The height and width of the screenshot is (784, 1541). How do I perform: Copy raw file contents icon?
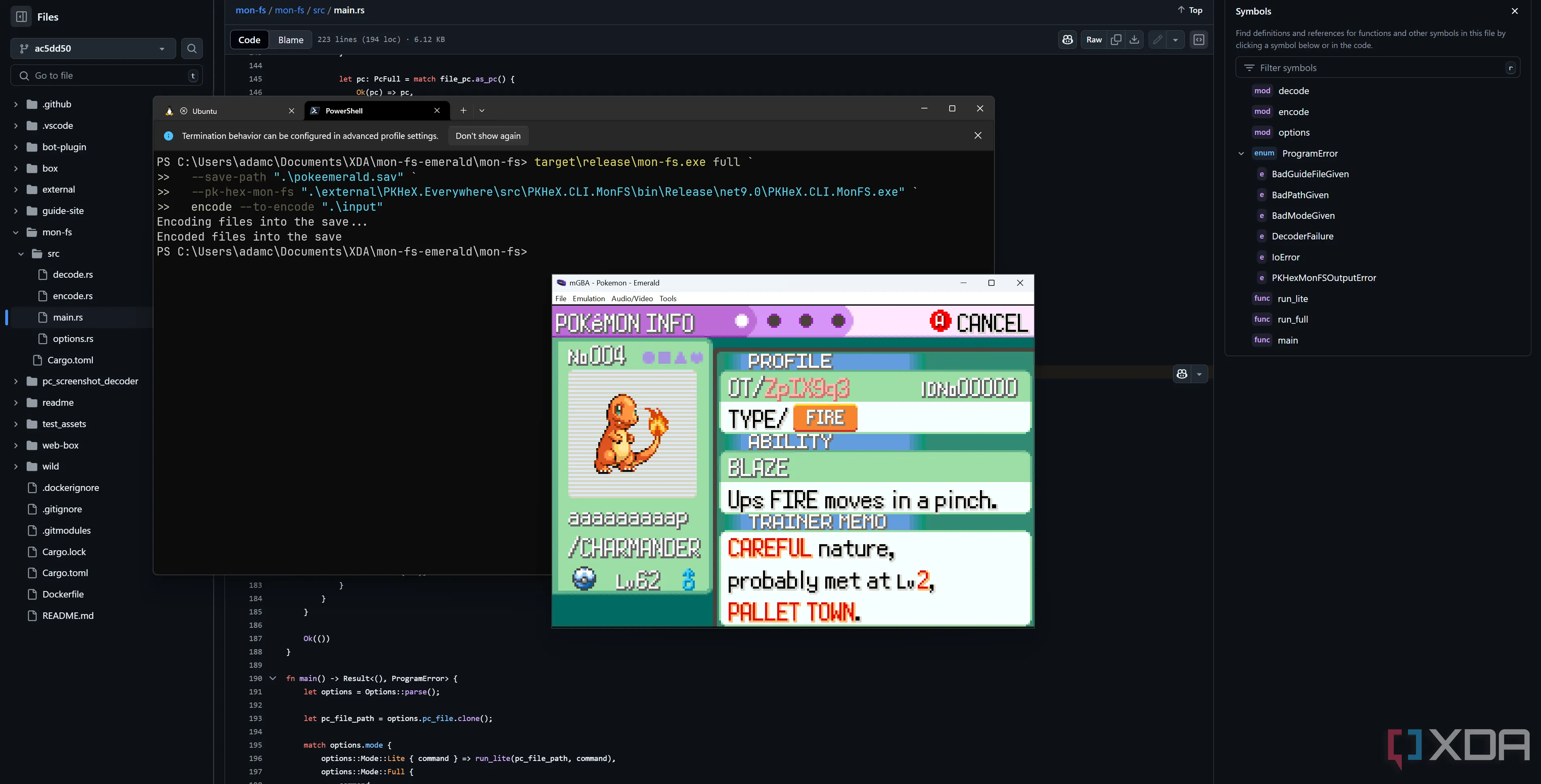click(x=1116, y=40)
